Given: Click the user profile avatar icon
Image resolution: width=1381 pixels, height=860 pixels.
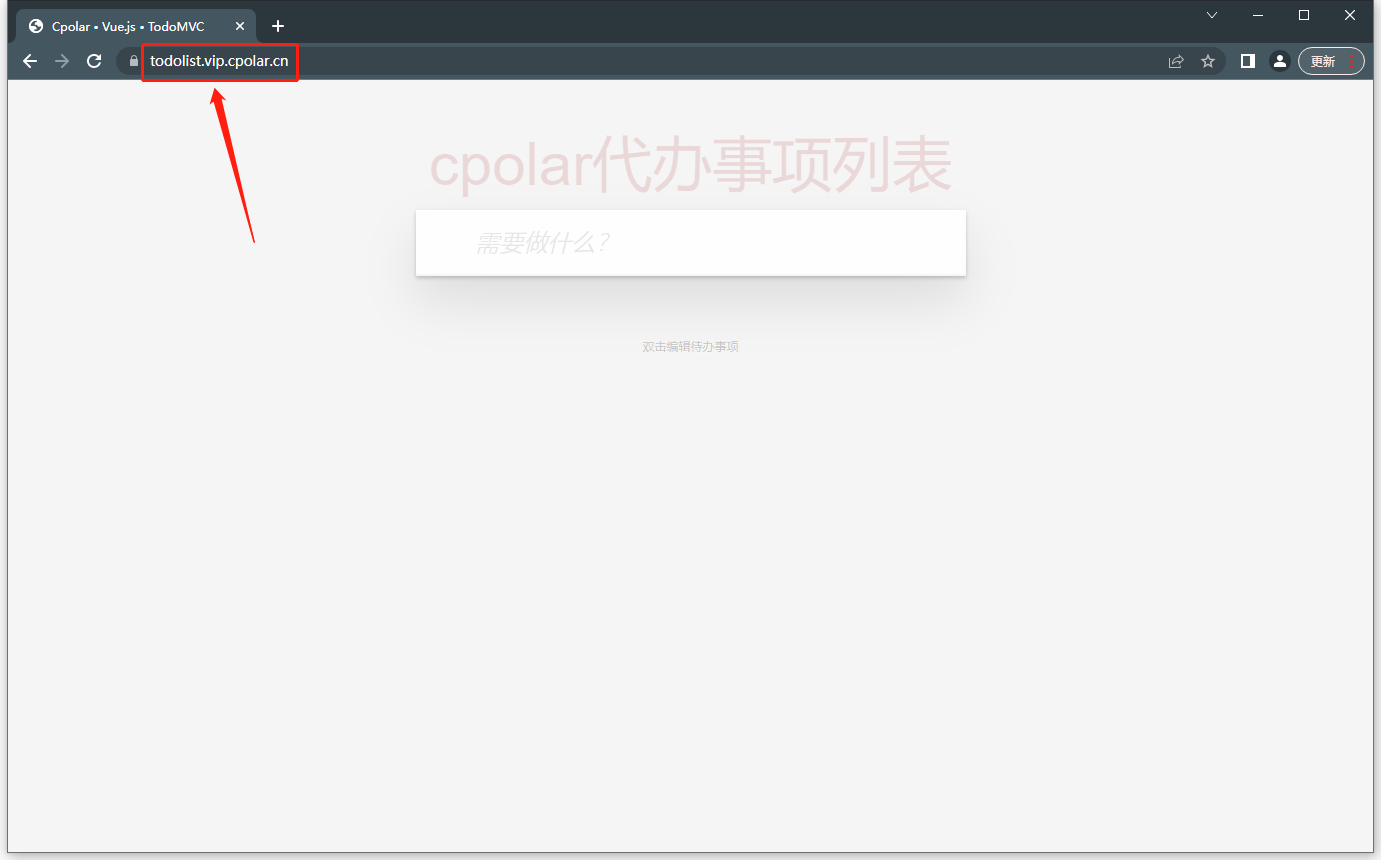Looking at the screenshot, I should (1280, 60).
